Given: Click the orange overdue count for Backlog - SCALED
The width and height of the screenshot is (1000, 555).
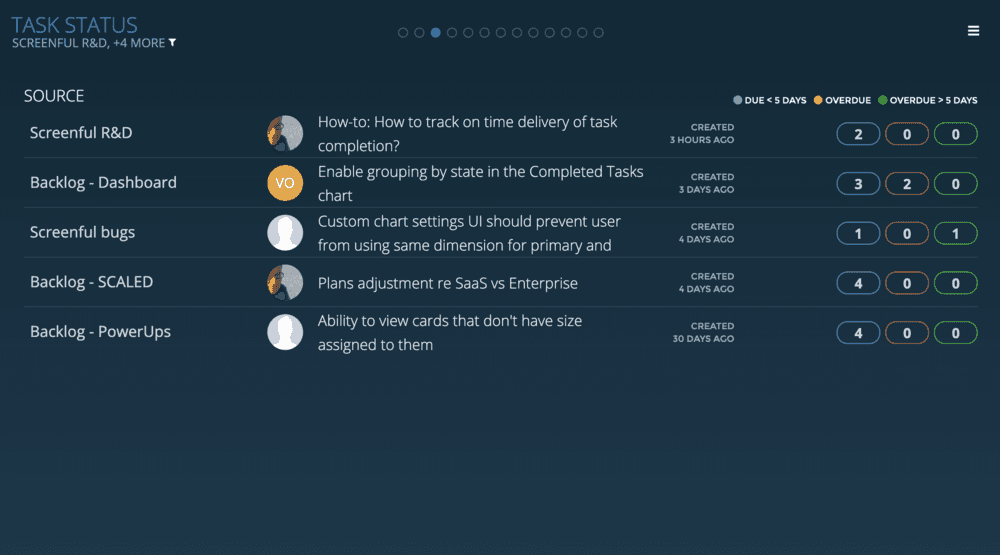Looking at the screenshot, I should (x=907, y=283).
